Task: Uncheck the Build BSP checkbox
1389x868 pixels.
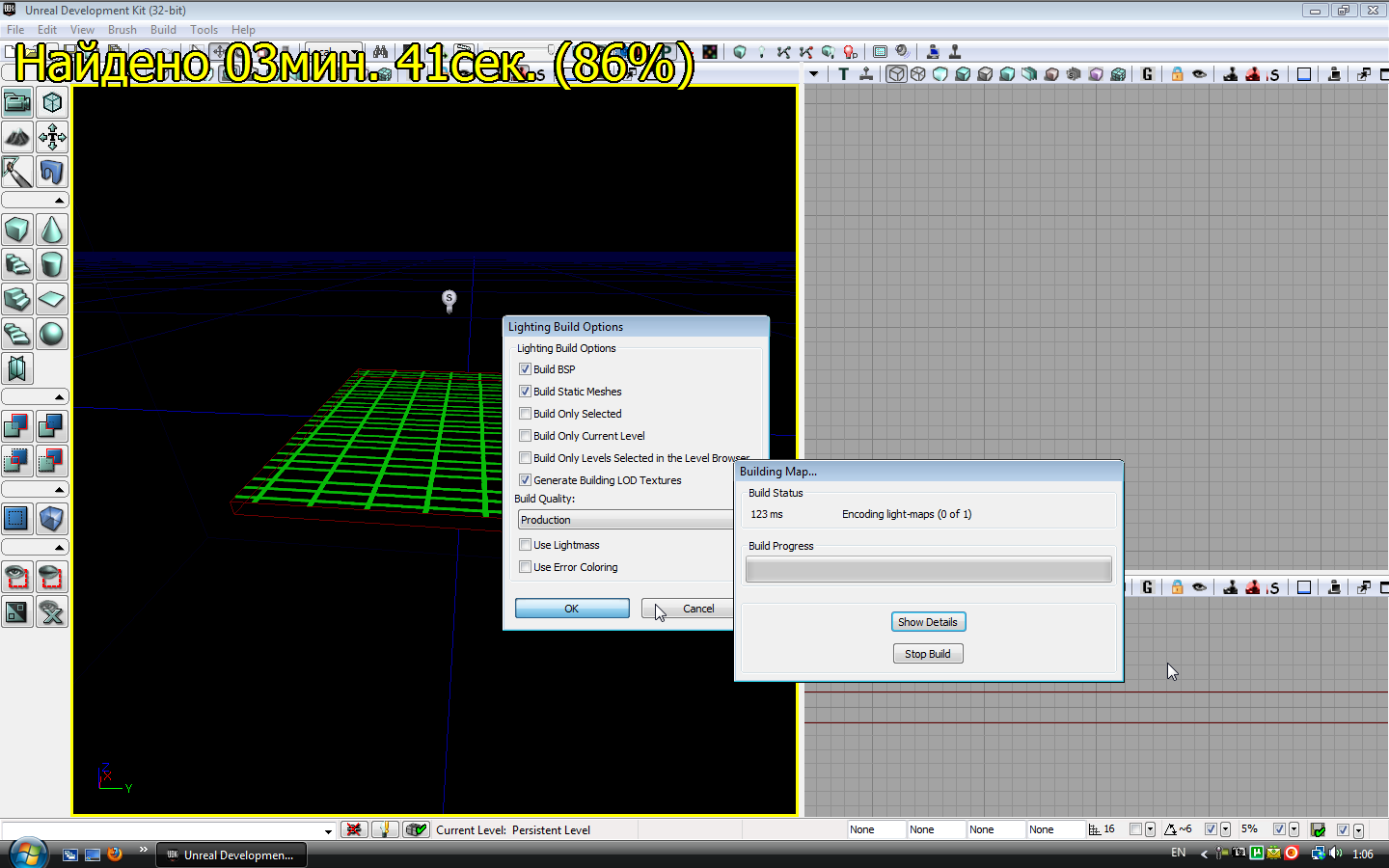Action: coord(526,369)
